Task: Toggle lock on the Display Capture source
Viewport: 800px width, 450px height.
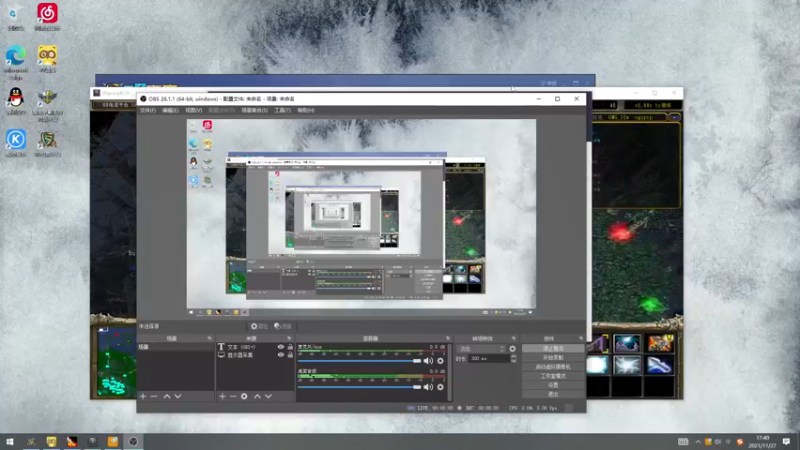Action: [x=290, y=355]
